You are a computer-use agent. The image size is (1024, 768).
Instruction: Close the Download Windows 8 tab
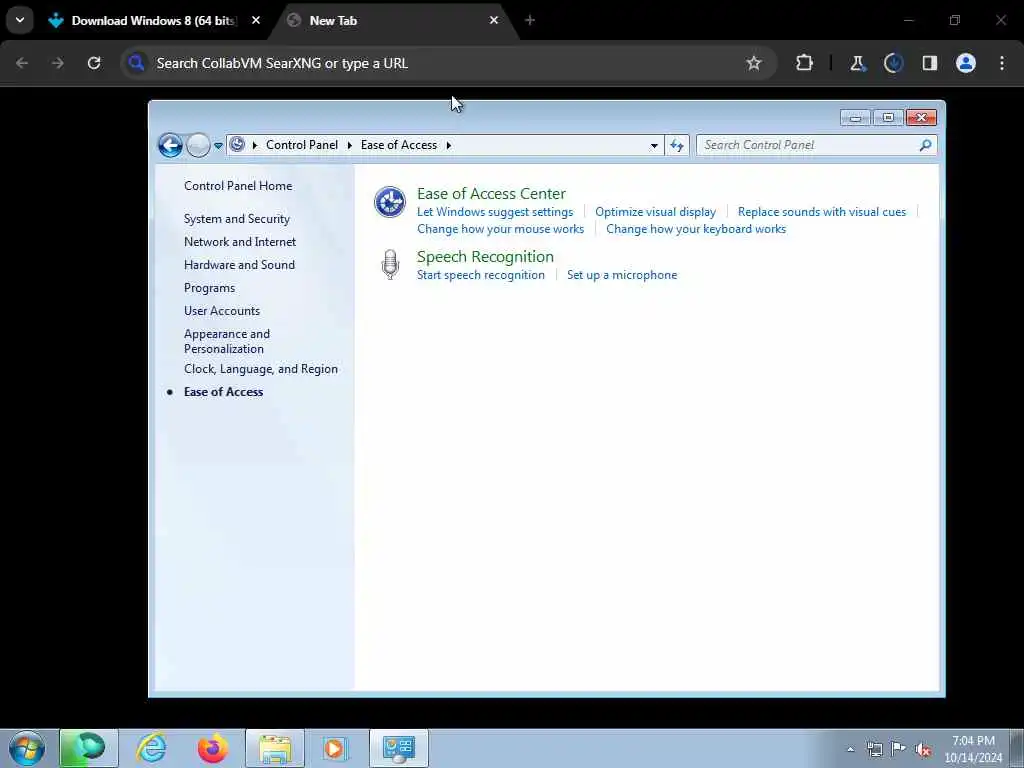256,20
